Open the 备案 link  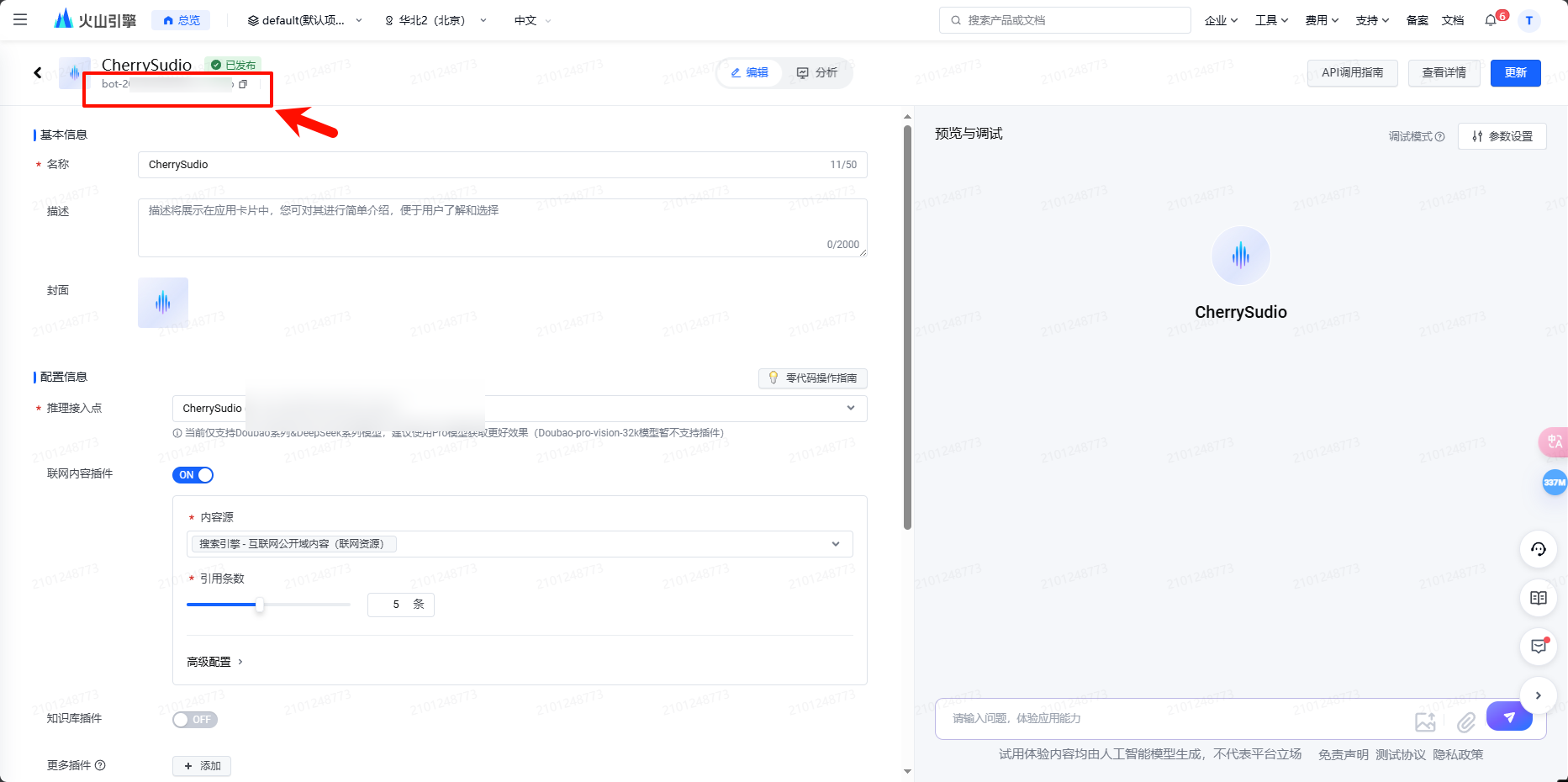coord(1418,20)
